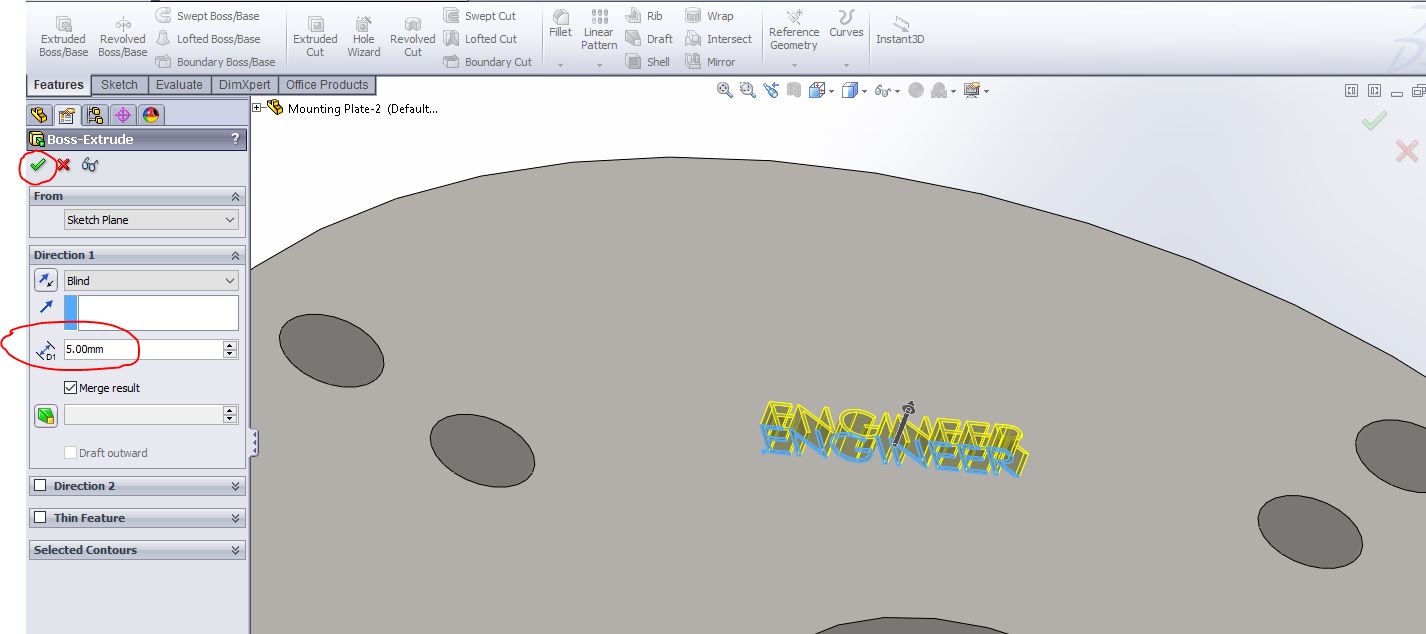
Task: Click the direction of extrusion selection box
Action: coord(151,313)
